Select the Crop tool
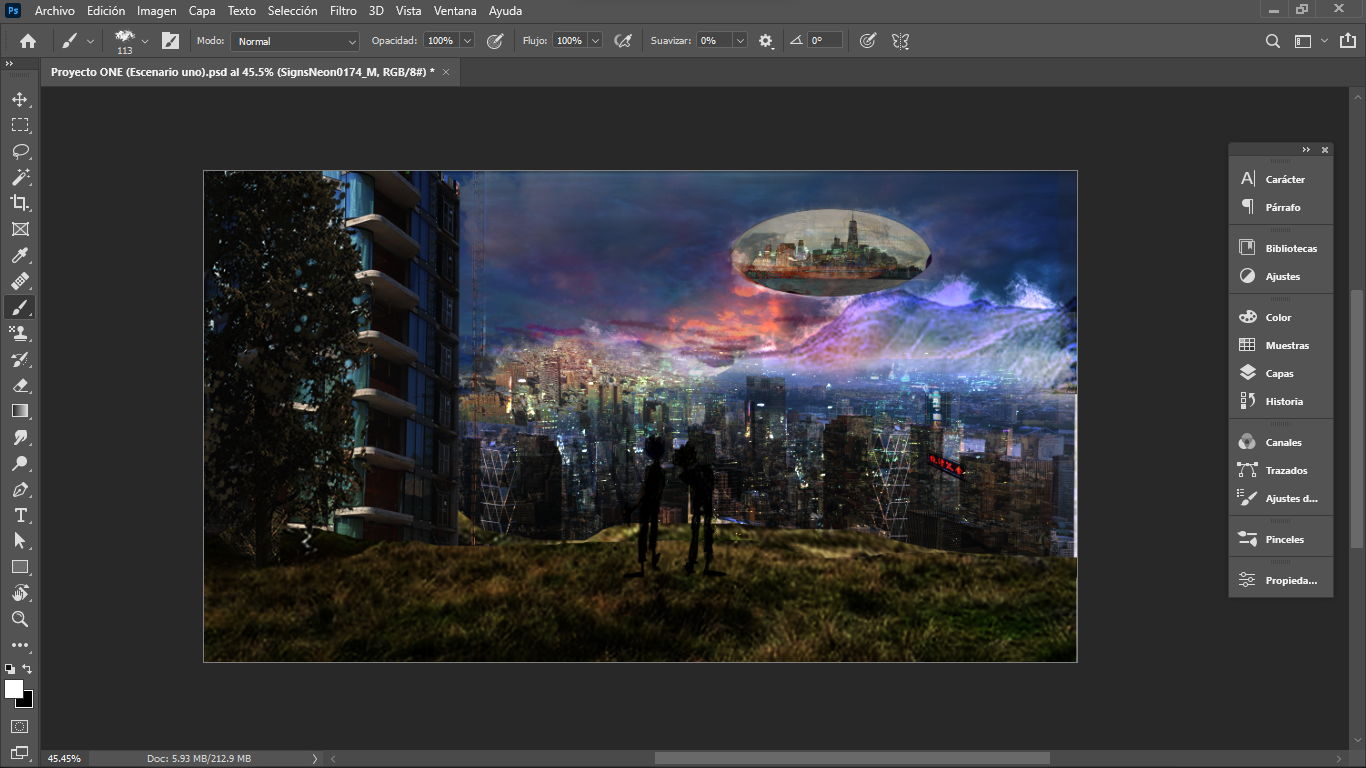Viewport: 1366px width, 768px height. 20,203
